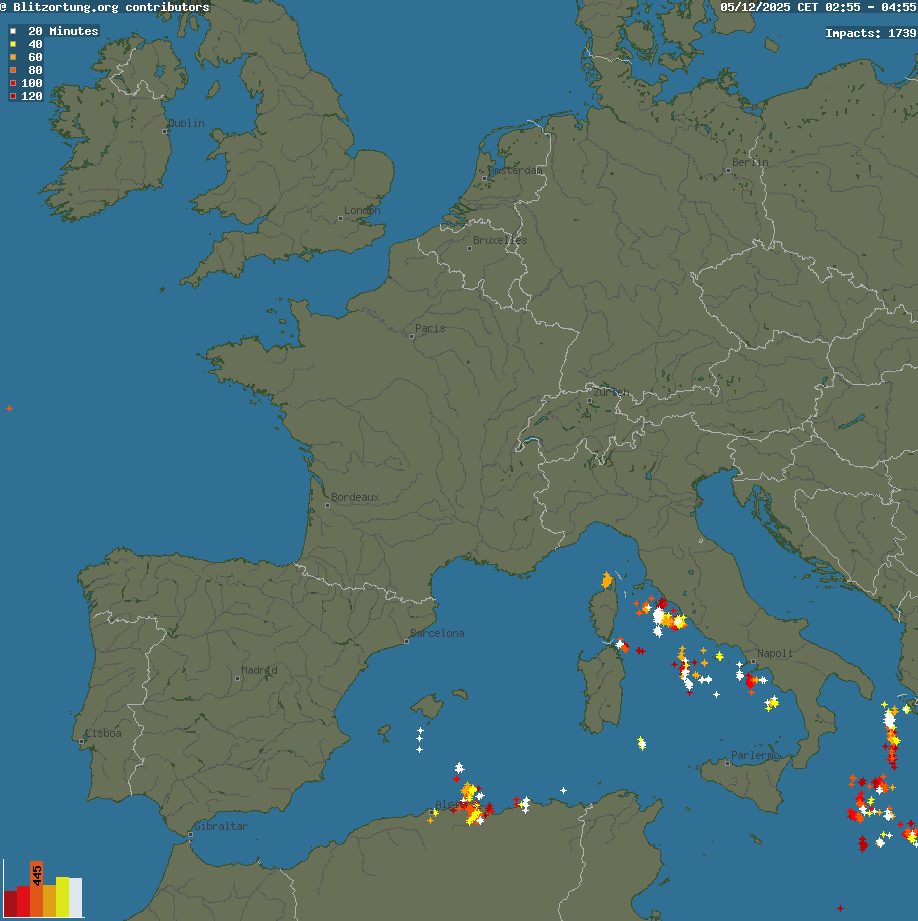Click the Napoli city marker
The width and height of the screenshot is (918, 921).
tap(754, 660)
